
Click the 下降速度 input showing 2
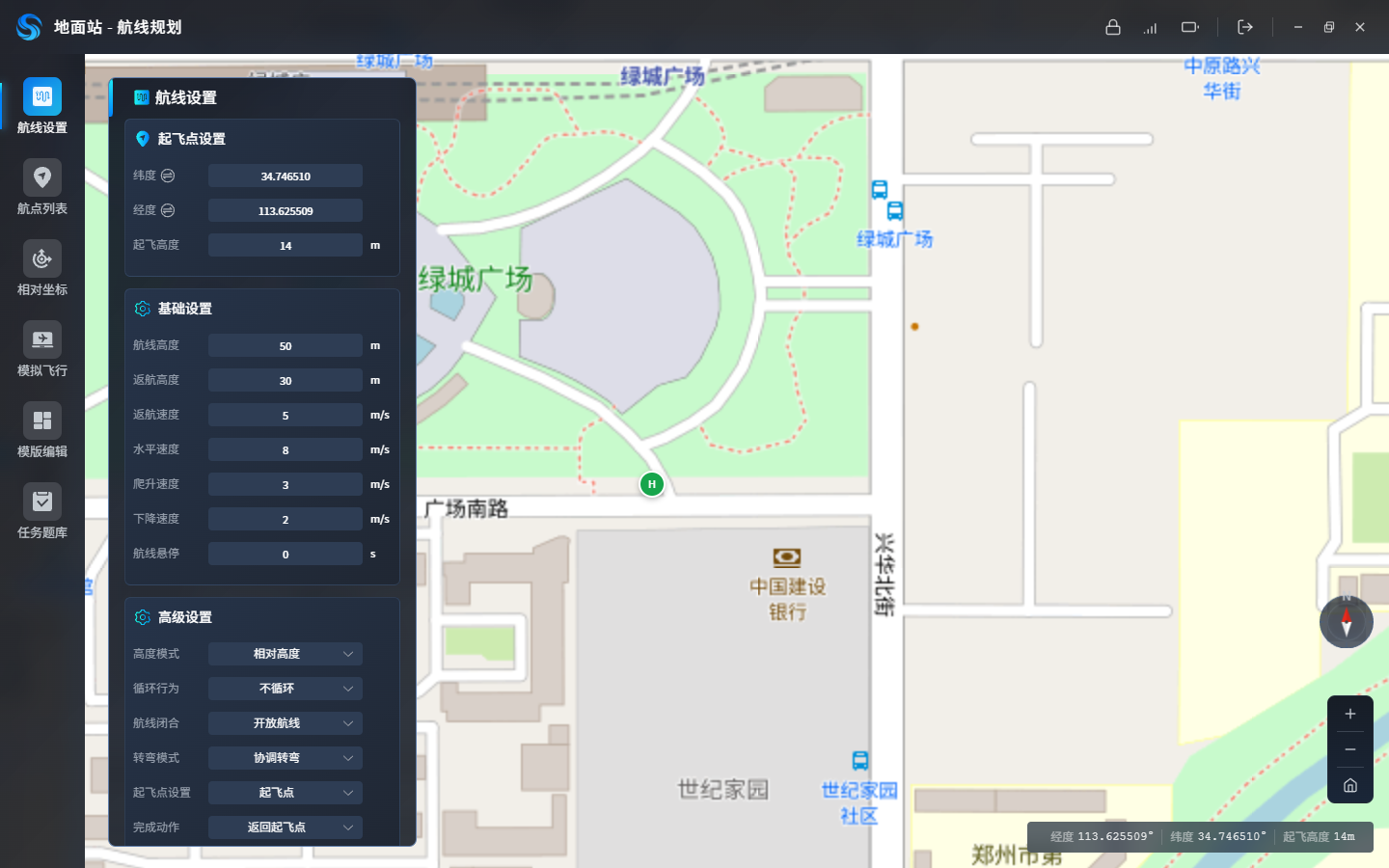coord(286,519)
